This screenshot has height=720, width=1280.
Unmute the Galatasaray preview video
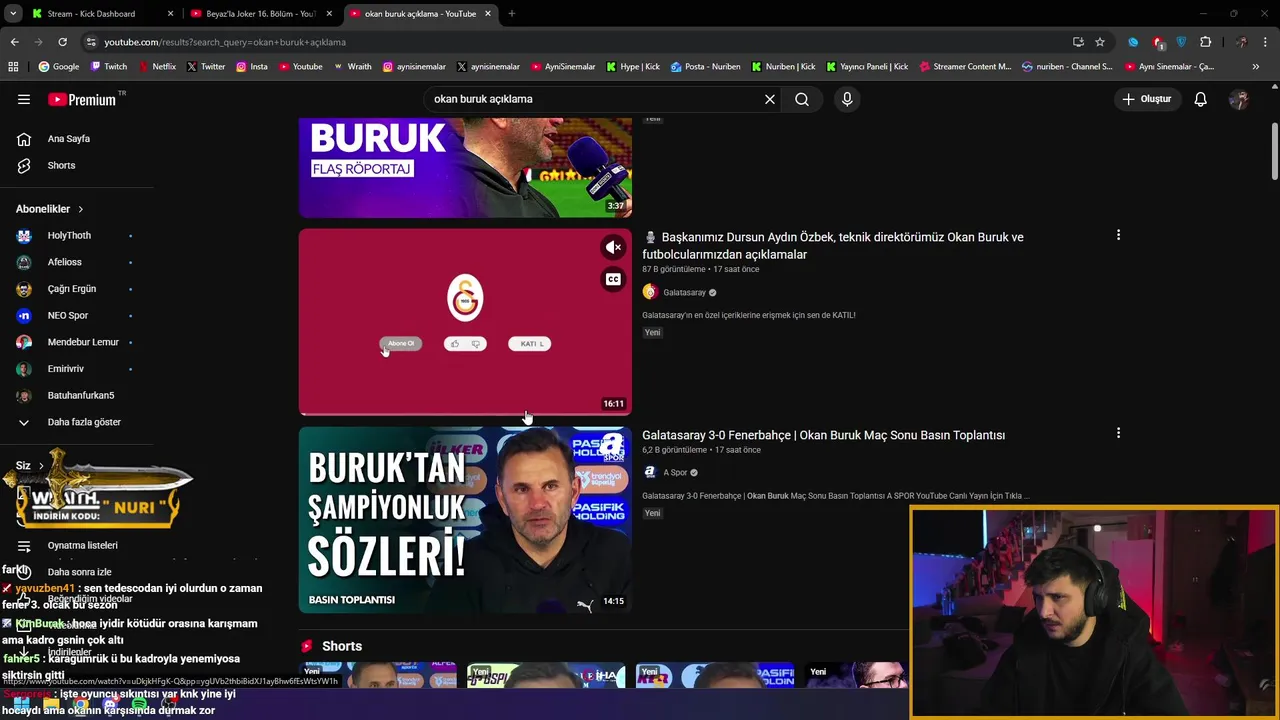coord(613,247)
